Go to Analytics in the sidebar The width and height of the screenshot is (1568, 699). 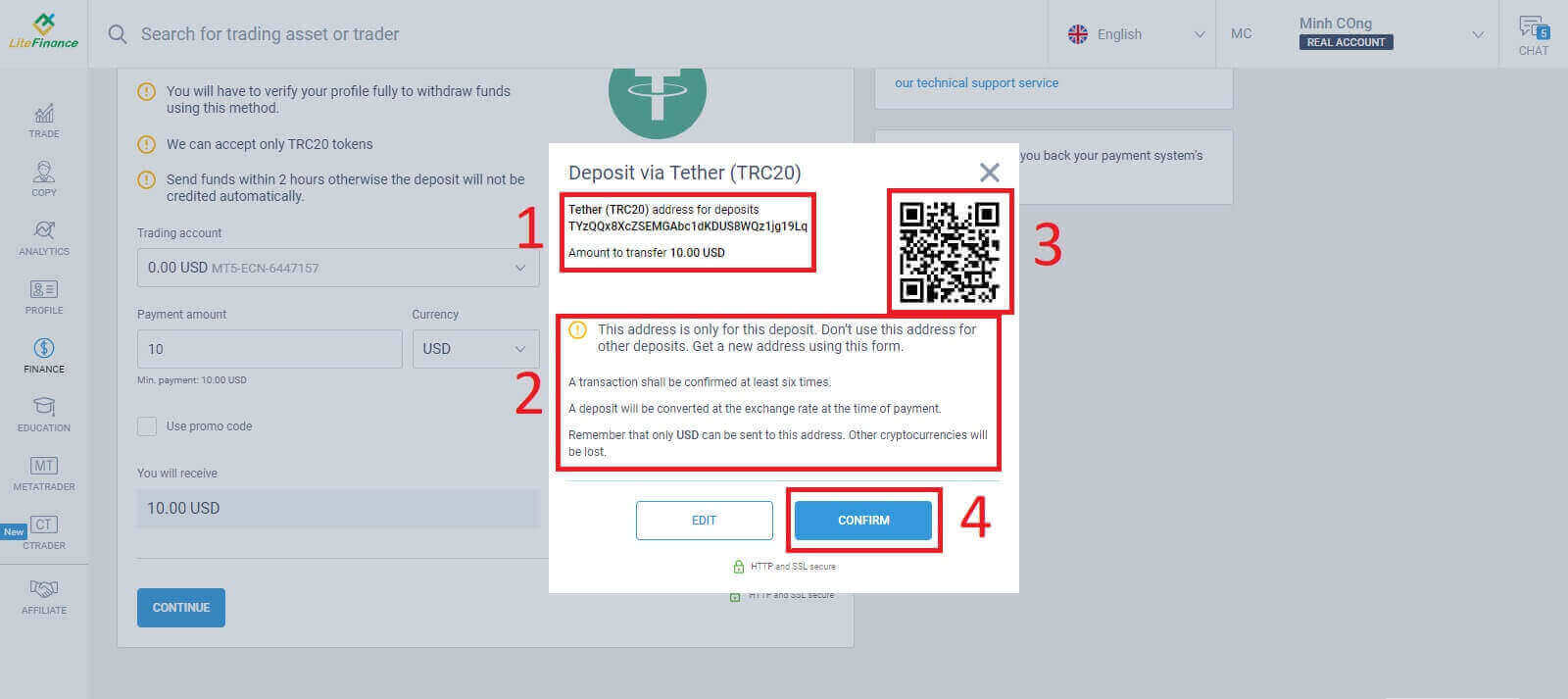tap(44, 237)
